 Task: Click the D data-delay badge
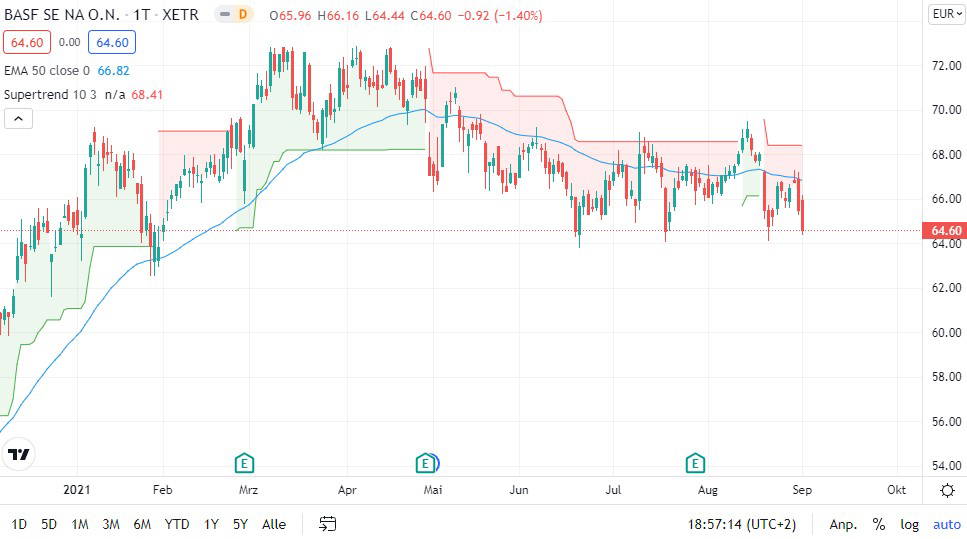click(x=242, y=14)
